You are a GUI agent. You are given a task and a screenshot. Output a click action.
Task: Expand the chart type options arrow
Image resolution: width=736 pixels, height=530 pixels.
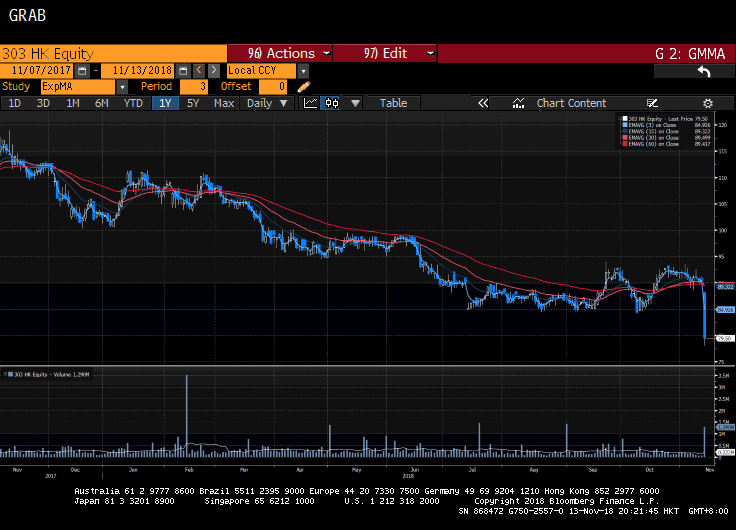pyautogui.click(x=355, y=103)
